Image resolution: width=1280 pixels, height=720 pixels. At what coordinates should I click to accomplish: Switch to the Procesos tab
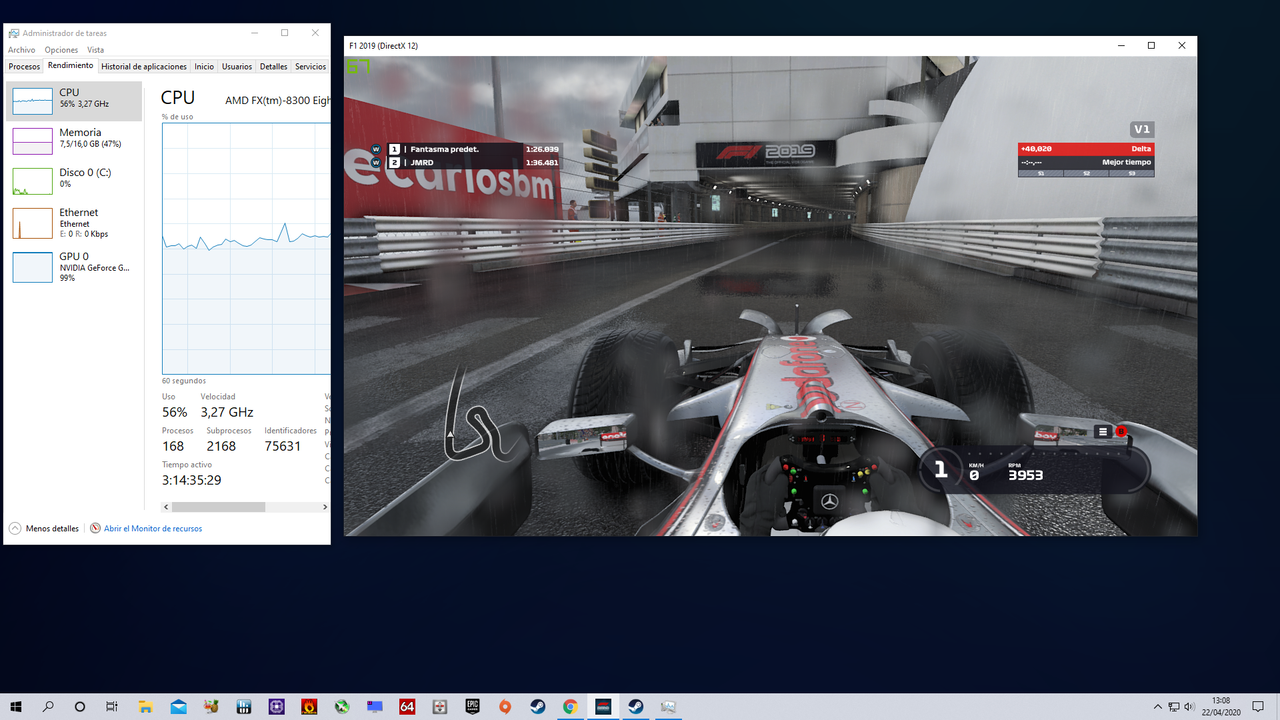[24, 67]
